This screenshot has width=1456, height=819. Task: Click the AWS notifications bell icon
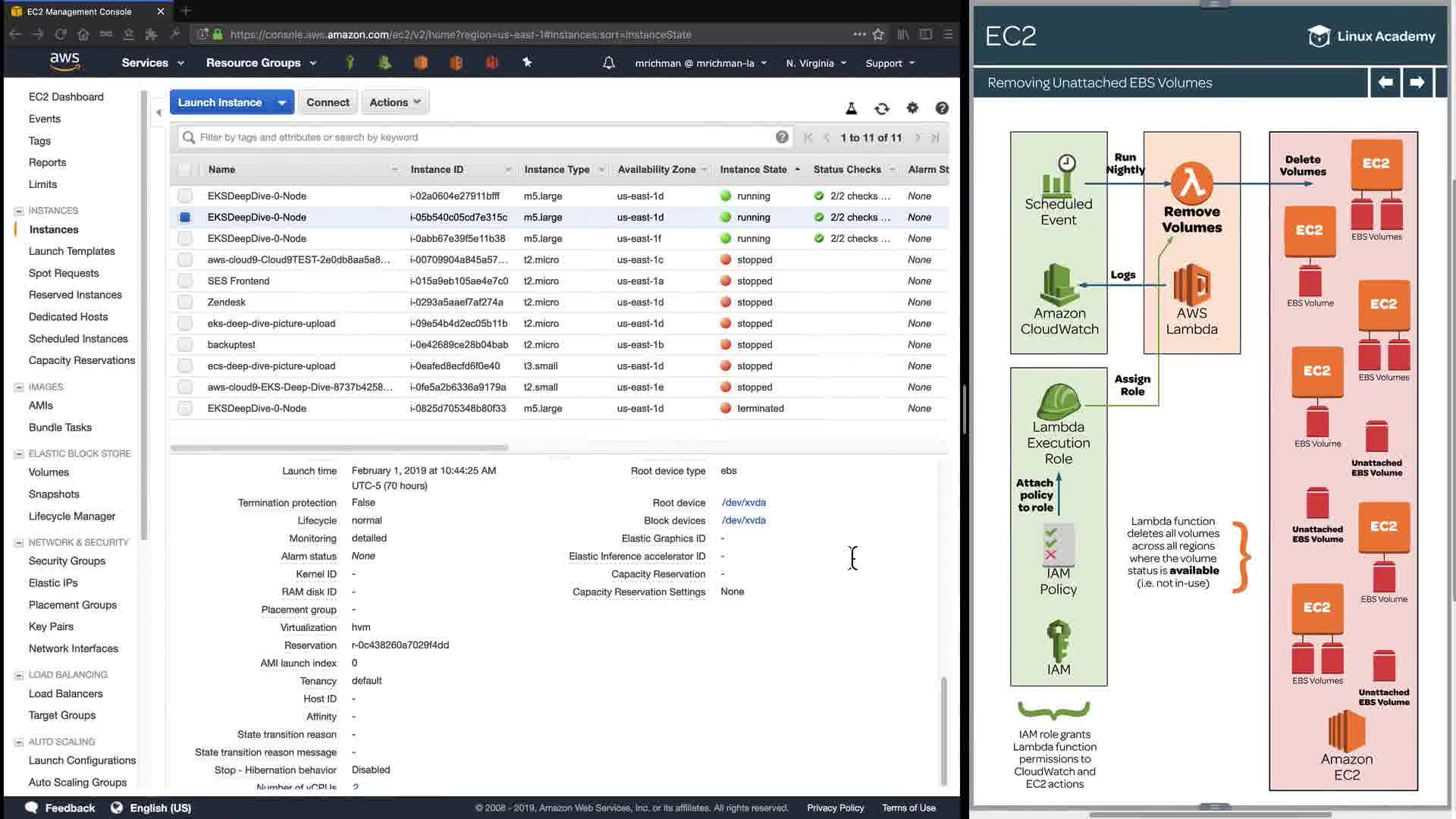(608, 63)
